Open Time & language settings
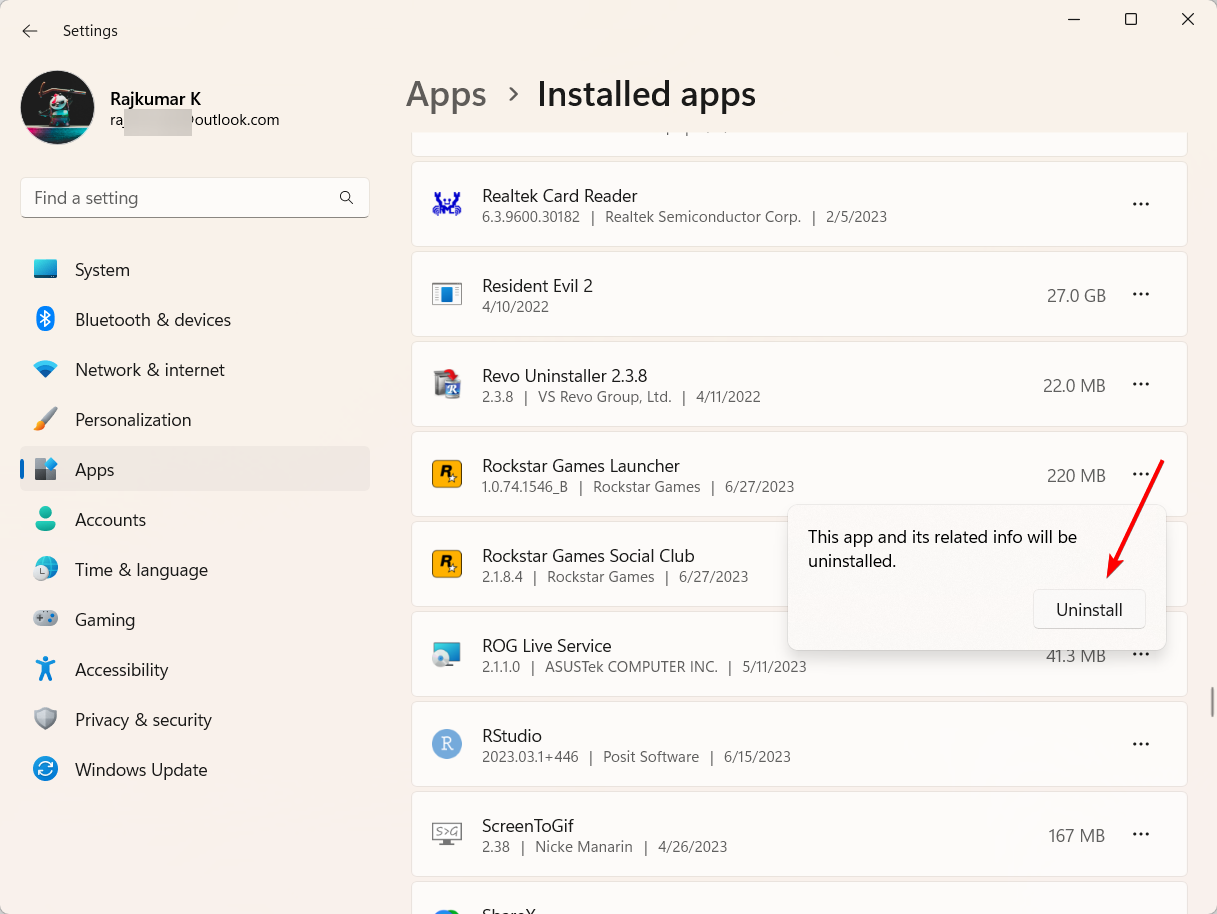This screenshot has height=914, width=1217. click(195, 570)
